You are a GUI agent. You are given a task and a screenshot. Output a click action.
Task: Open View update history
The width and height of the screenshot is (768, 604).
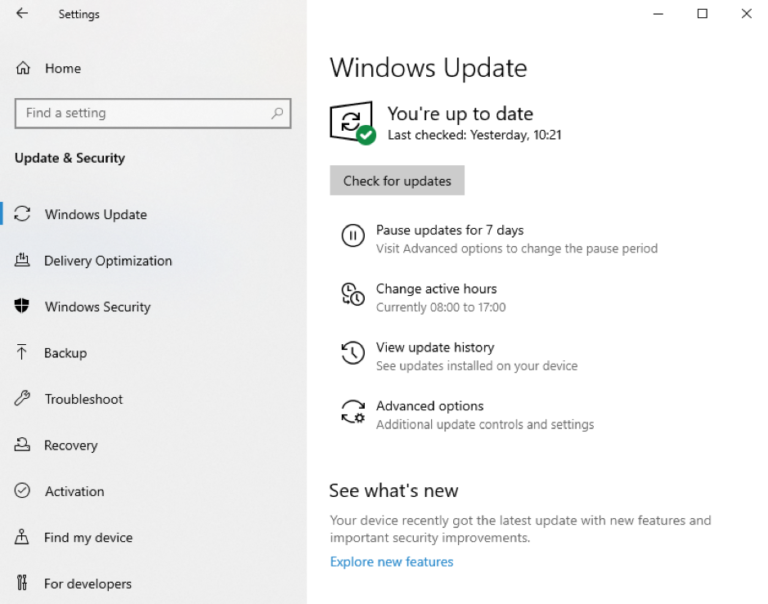[435, 347]
